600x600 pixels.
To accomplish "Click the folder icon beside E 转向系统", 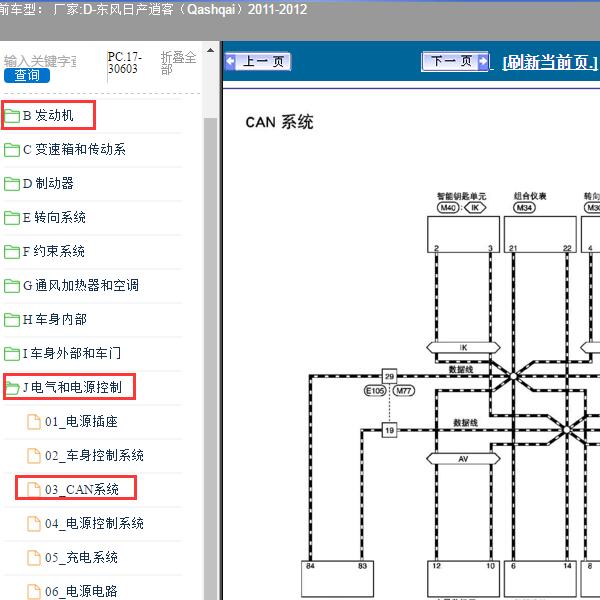I will click(x=12, y=218).
